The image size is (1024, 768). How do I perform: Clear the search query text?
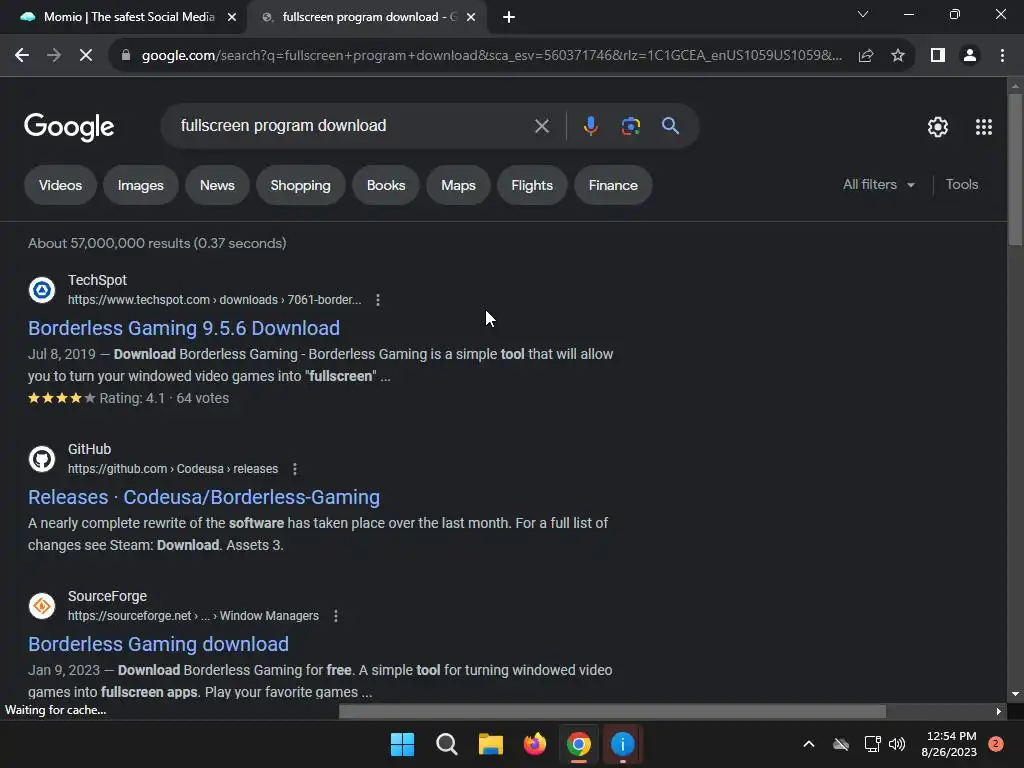point(541,126)
